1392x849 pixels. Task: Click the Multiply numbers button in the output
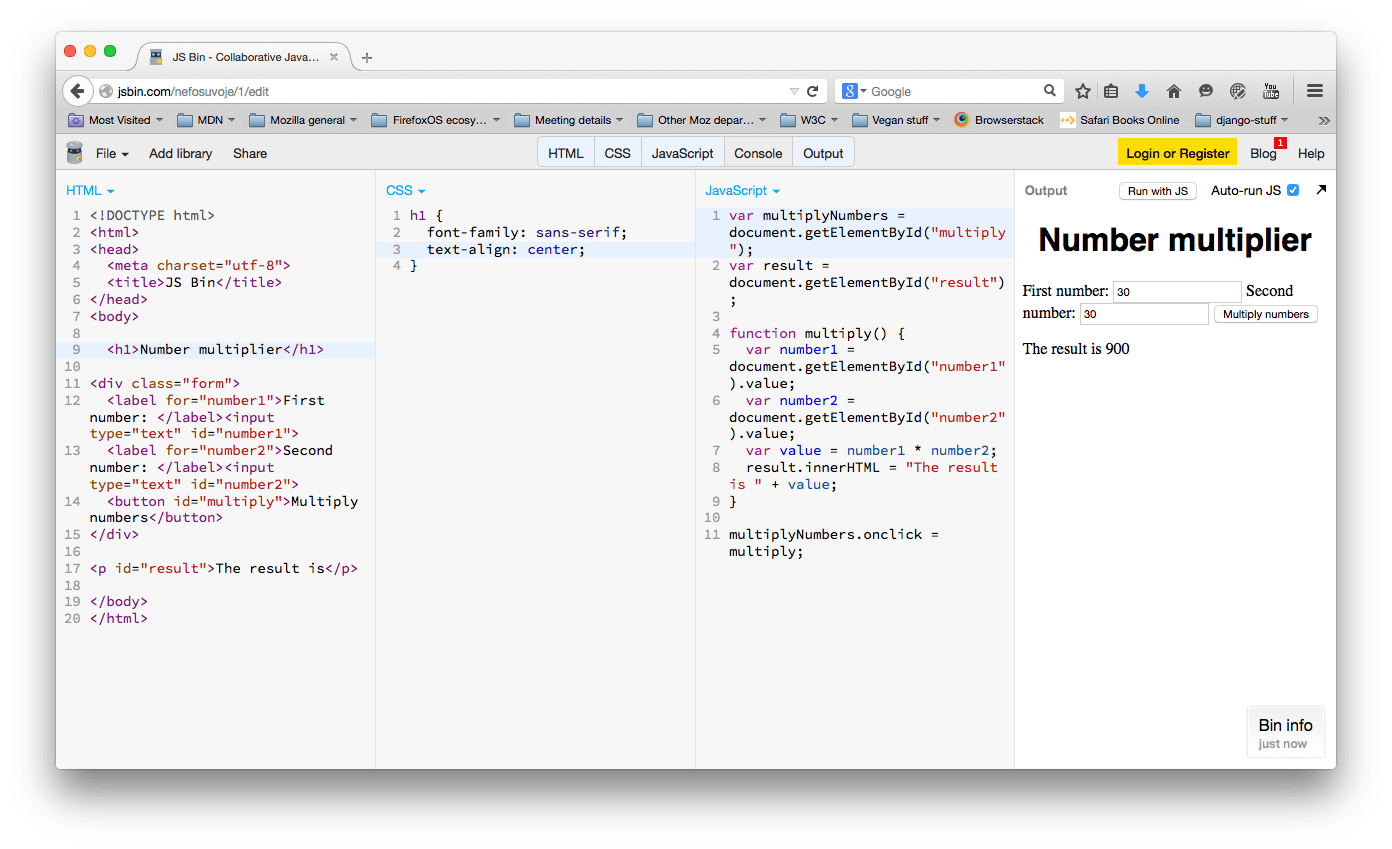1265,313
